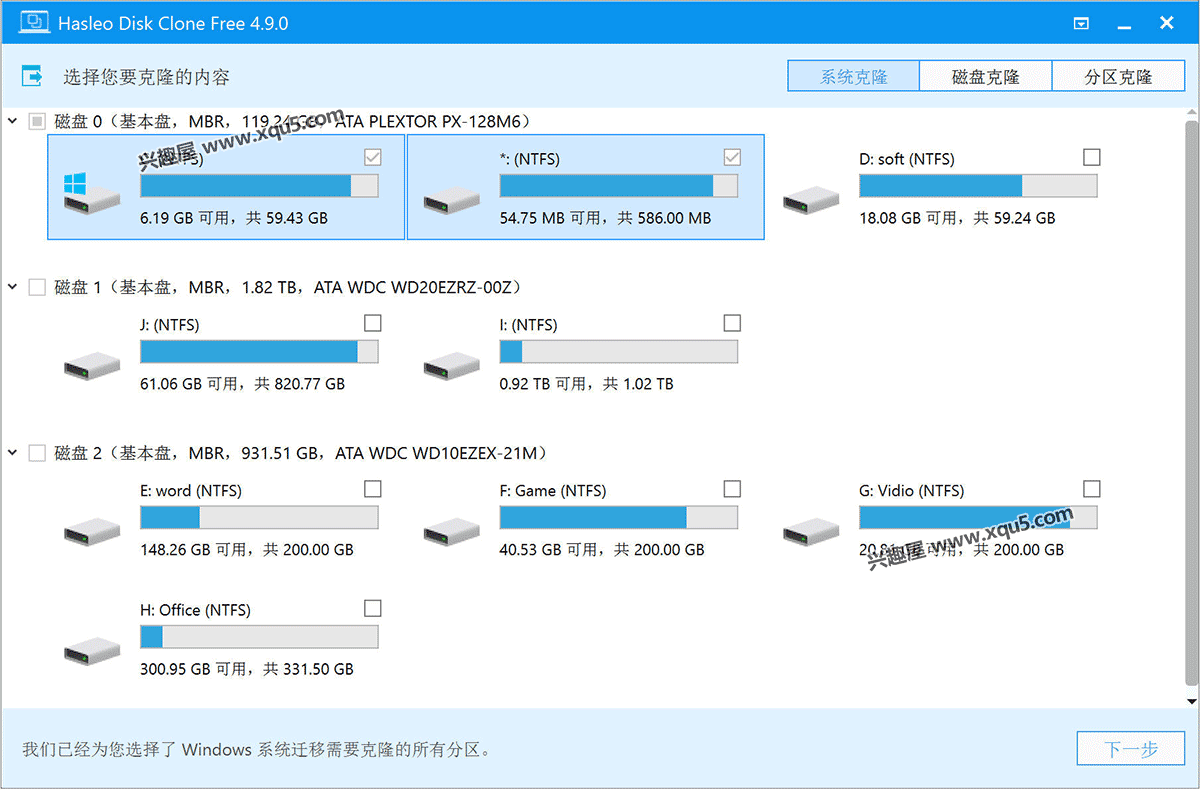Click the '0.92 TB 可用，共 1.02 TB' text
The height and width of the screenshot is (790, 1200).
click(587, 384)
